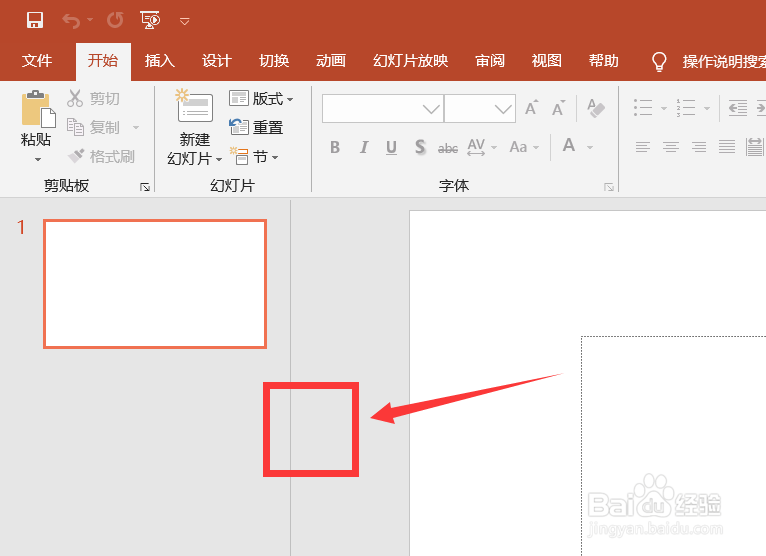
Task: Open the font size combo box
Action: [x=480, y=108]
